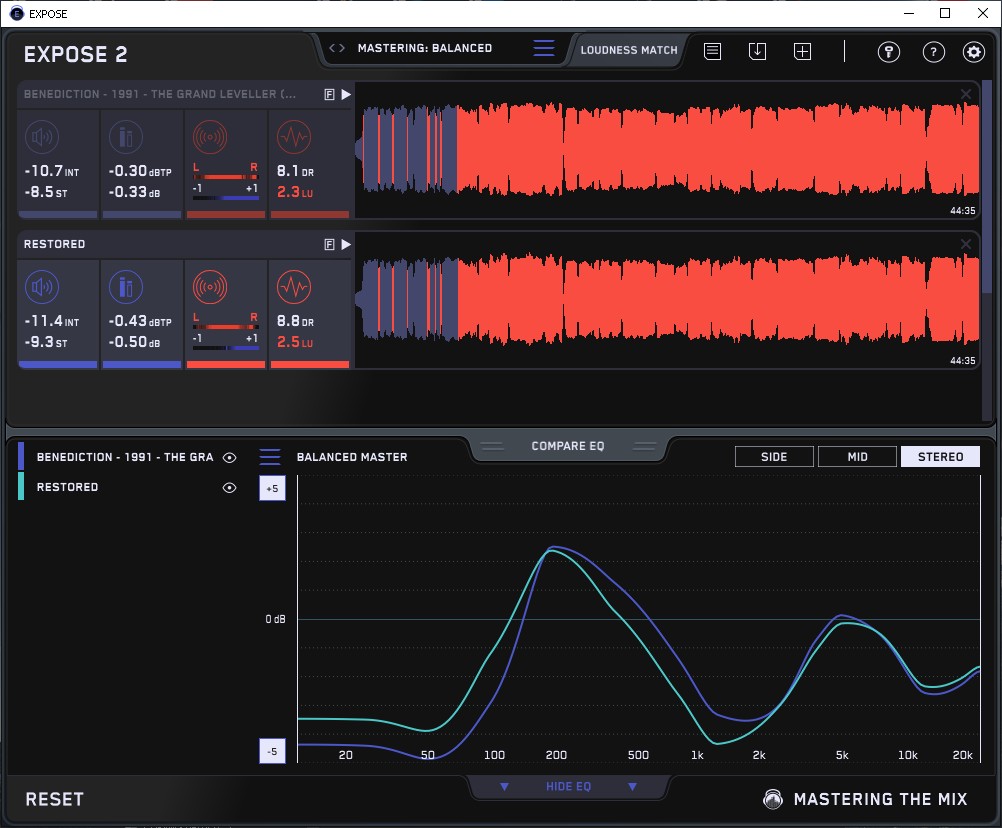Click the export download arrow icon
Viewport: 1002px width, 828px height.
[x=757, y=51]
